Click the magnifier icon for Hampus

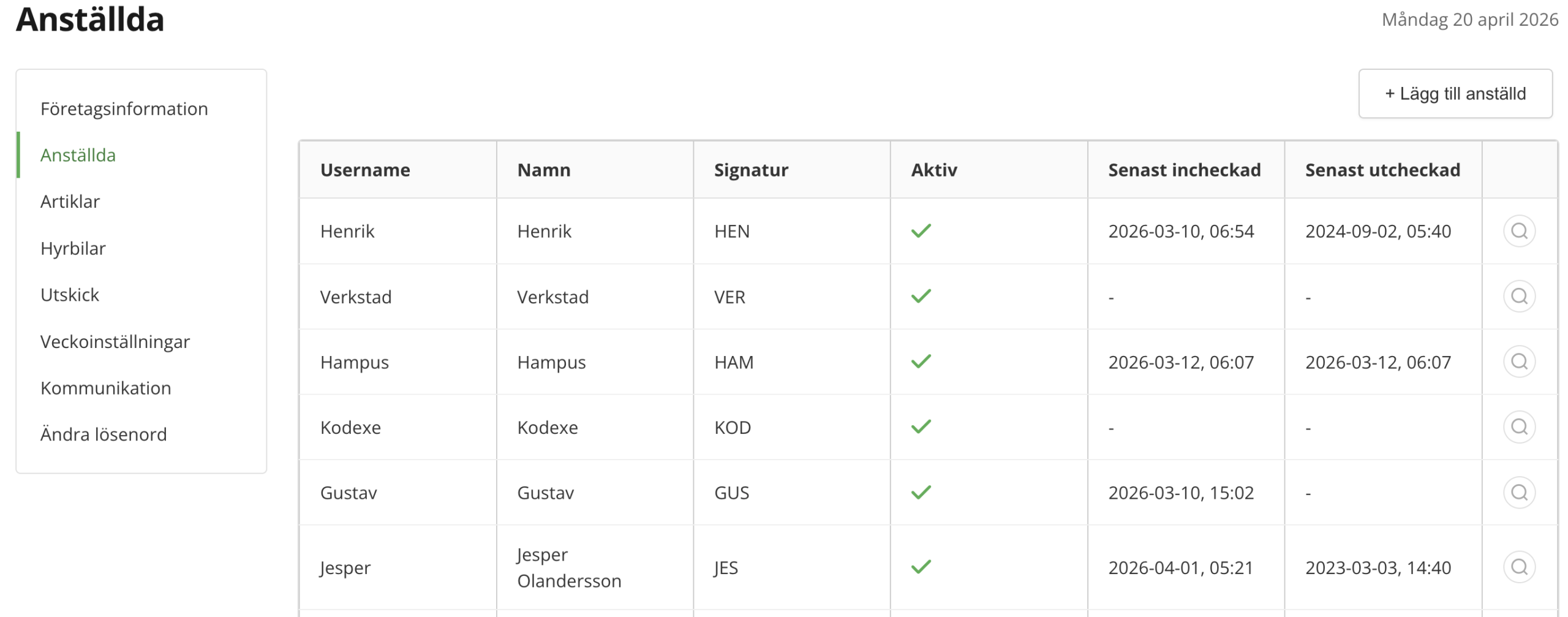click(1518, 361)
